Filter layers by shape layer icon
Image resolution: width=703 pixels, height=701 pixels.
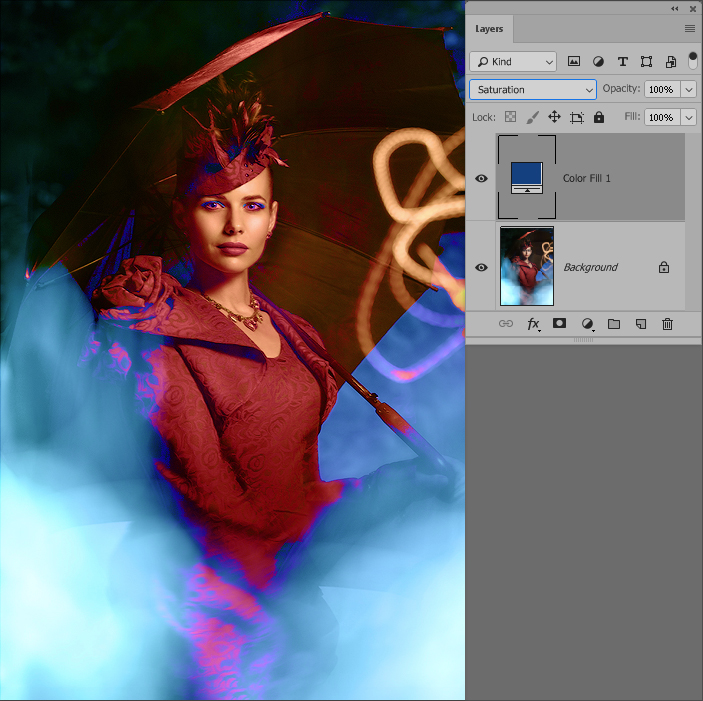(646, 61)
